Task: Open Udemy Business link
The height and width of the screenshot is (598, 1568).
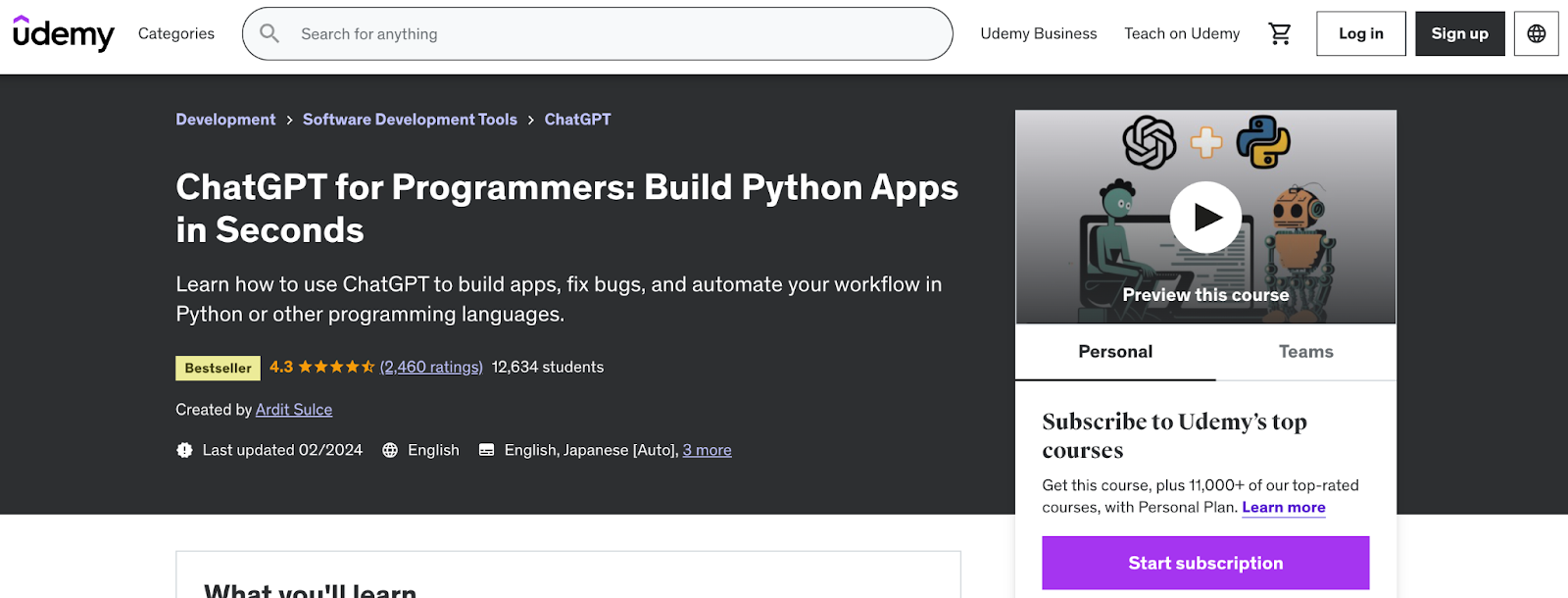Action: point(1039,33)
